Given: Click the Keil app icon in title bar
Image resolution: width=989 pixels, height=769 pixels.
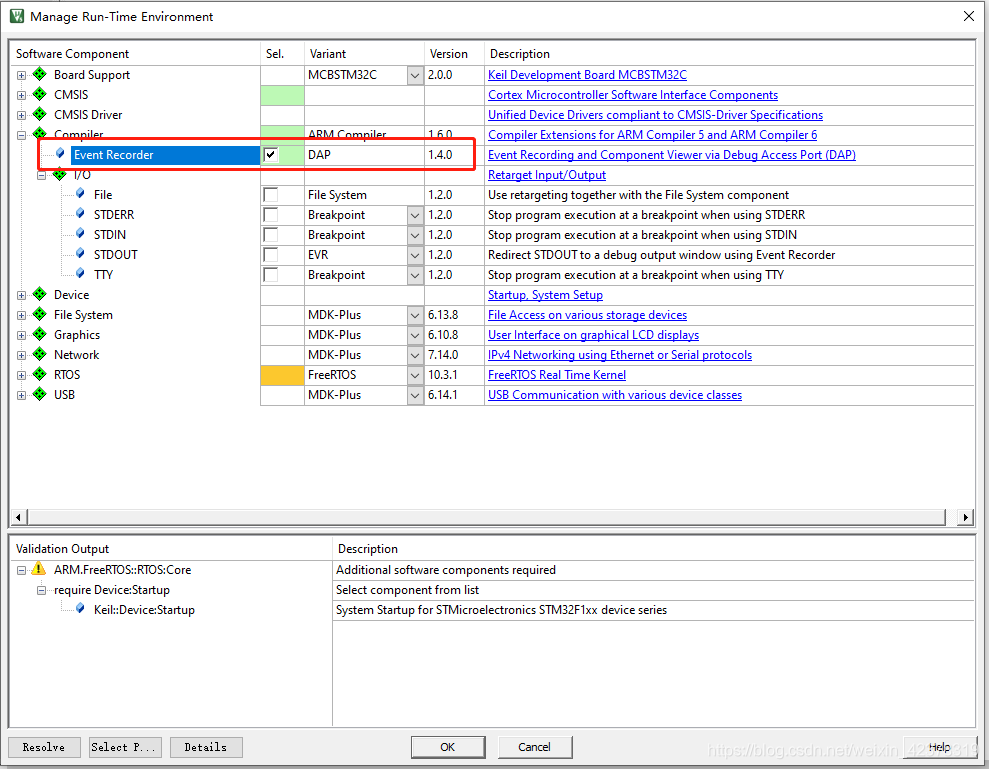Looking at the screenshot, I should pos(16,16).
